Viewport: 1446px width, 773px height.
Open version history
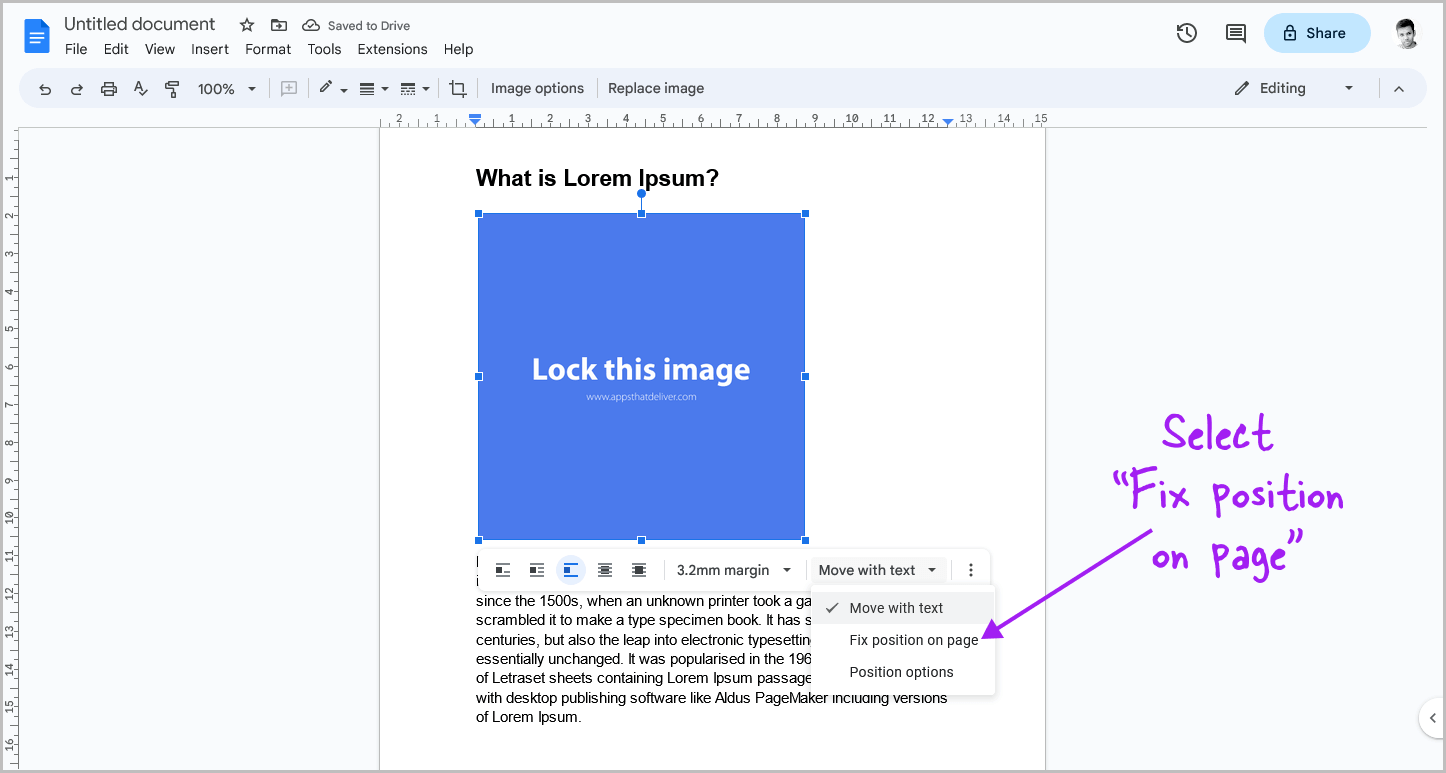point(1186,32)
